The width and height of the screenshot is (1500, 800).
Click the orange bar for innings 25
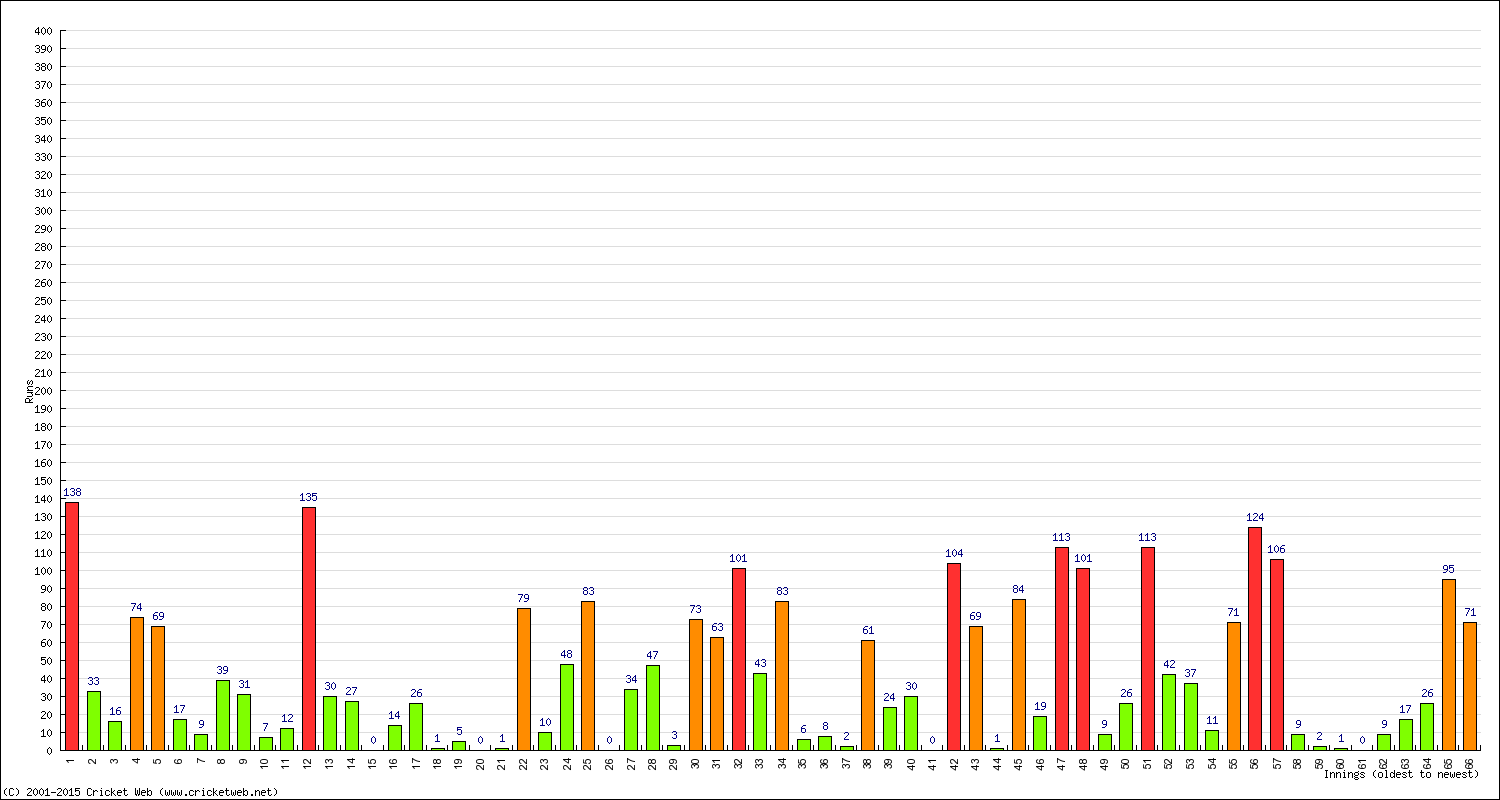point(588,676)
